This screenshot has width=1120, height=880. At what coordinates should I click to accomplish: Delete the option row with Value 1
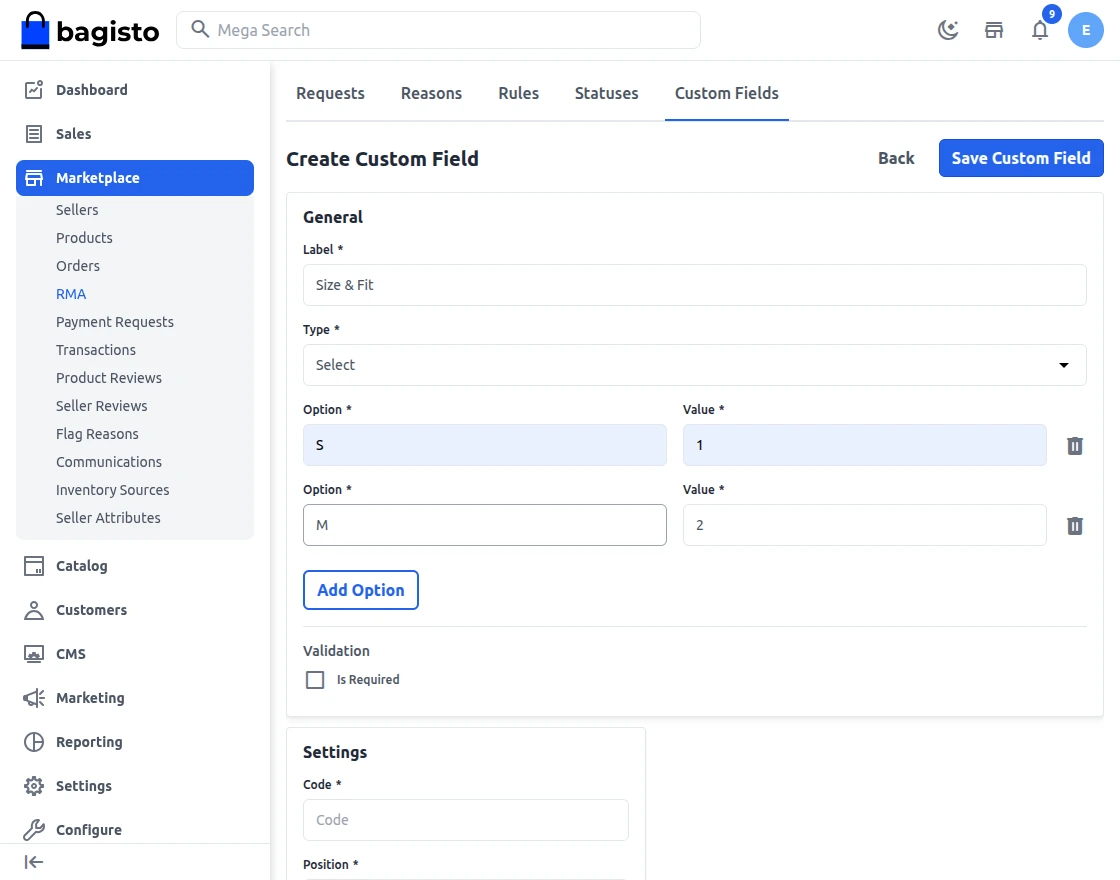(x=1074, y=446)
